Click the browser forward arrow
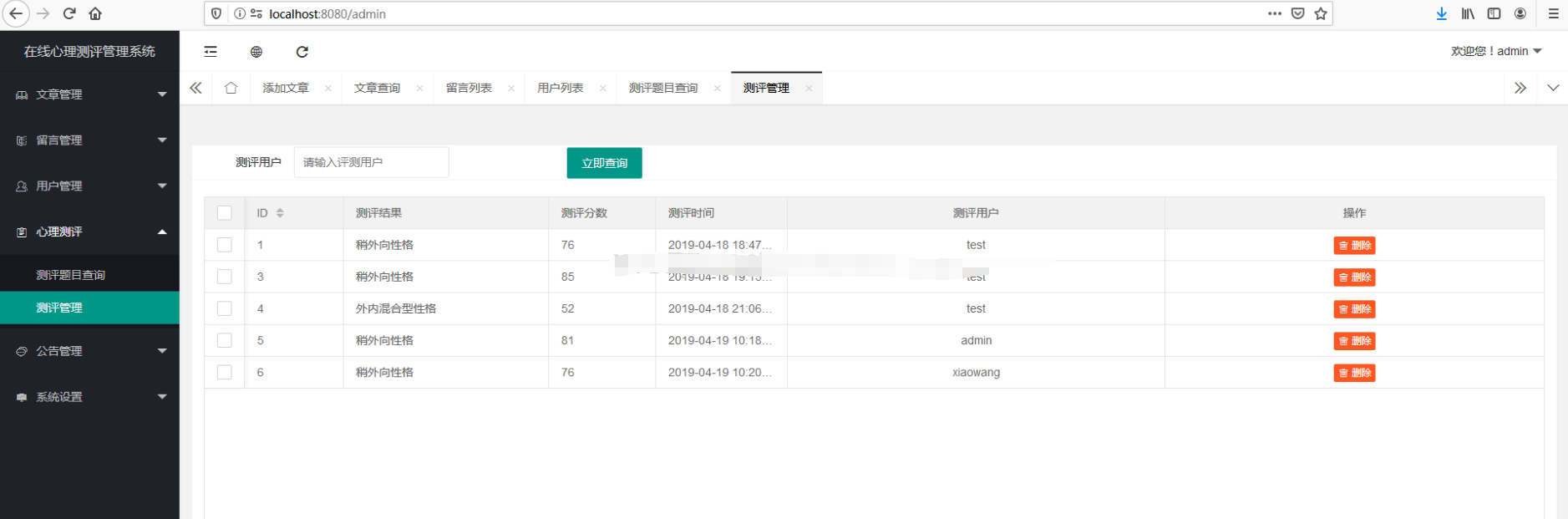The image size is (1568, 519). (43, 13)
